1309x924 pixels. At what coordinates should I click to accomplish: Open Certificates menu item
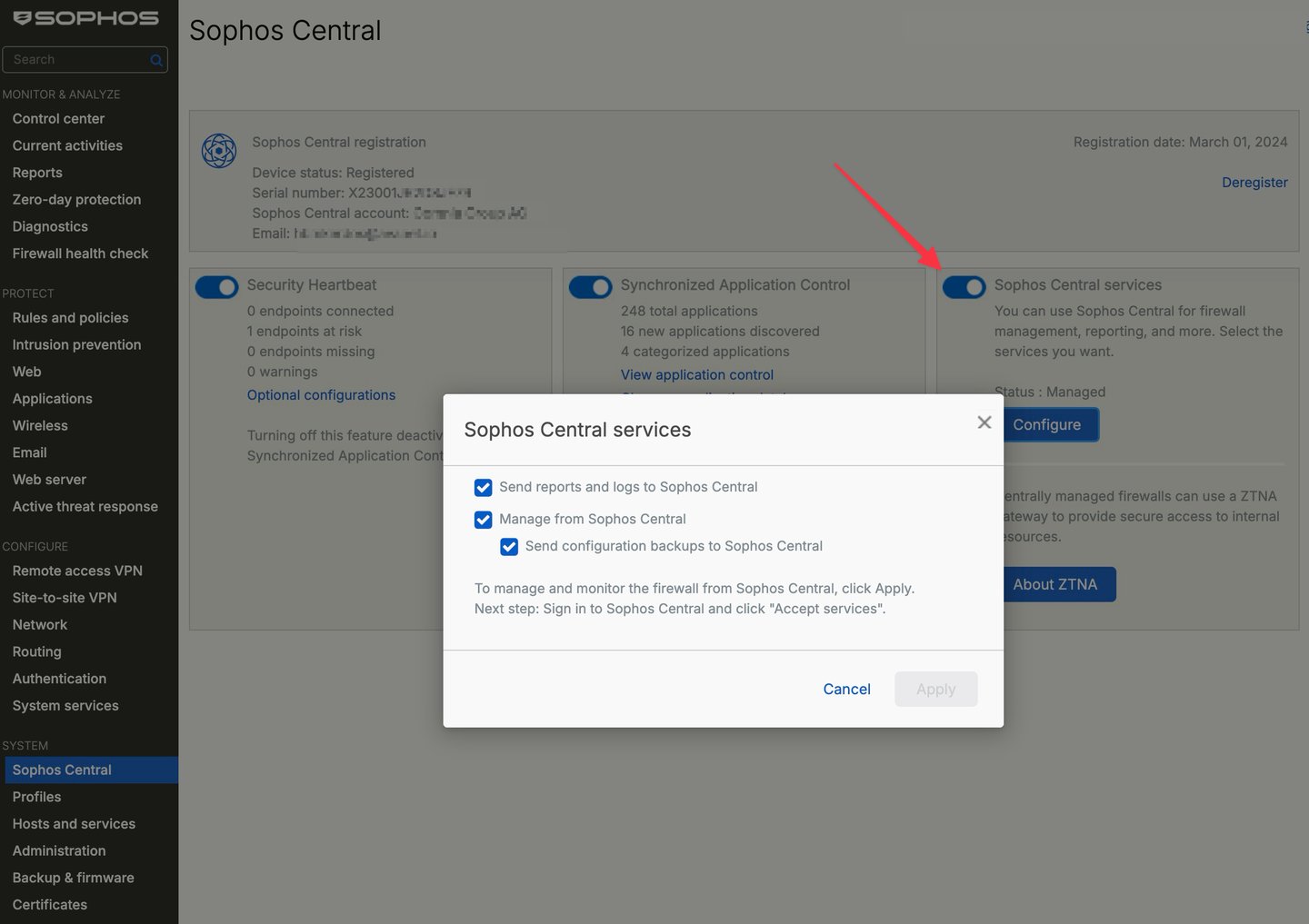50,905
